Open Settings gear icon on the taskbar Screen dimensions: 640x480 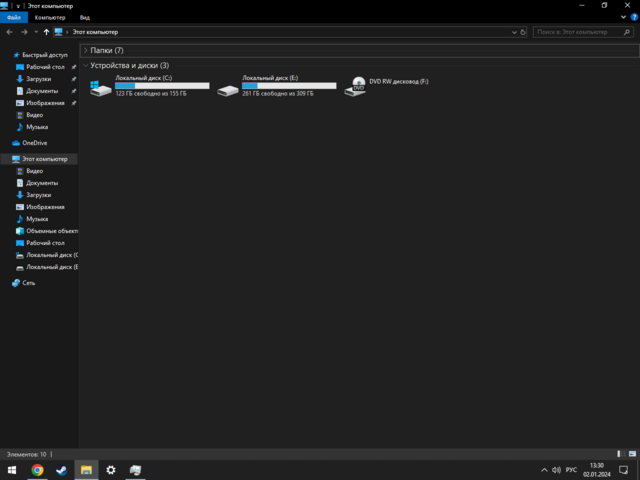[111, 469]
